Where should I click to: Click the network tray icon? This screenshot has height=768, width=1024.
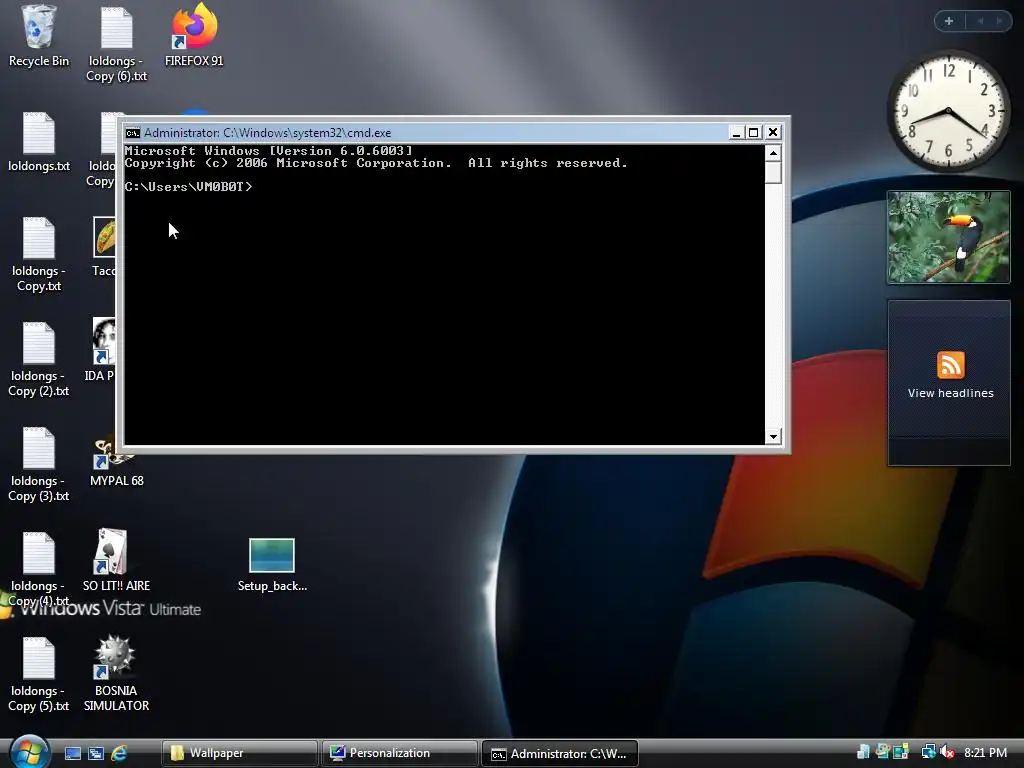click(x=927, y=752)
